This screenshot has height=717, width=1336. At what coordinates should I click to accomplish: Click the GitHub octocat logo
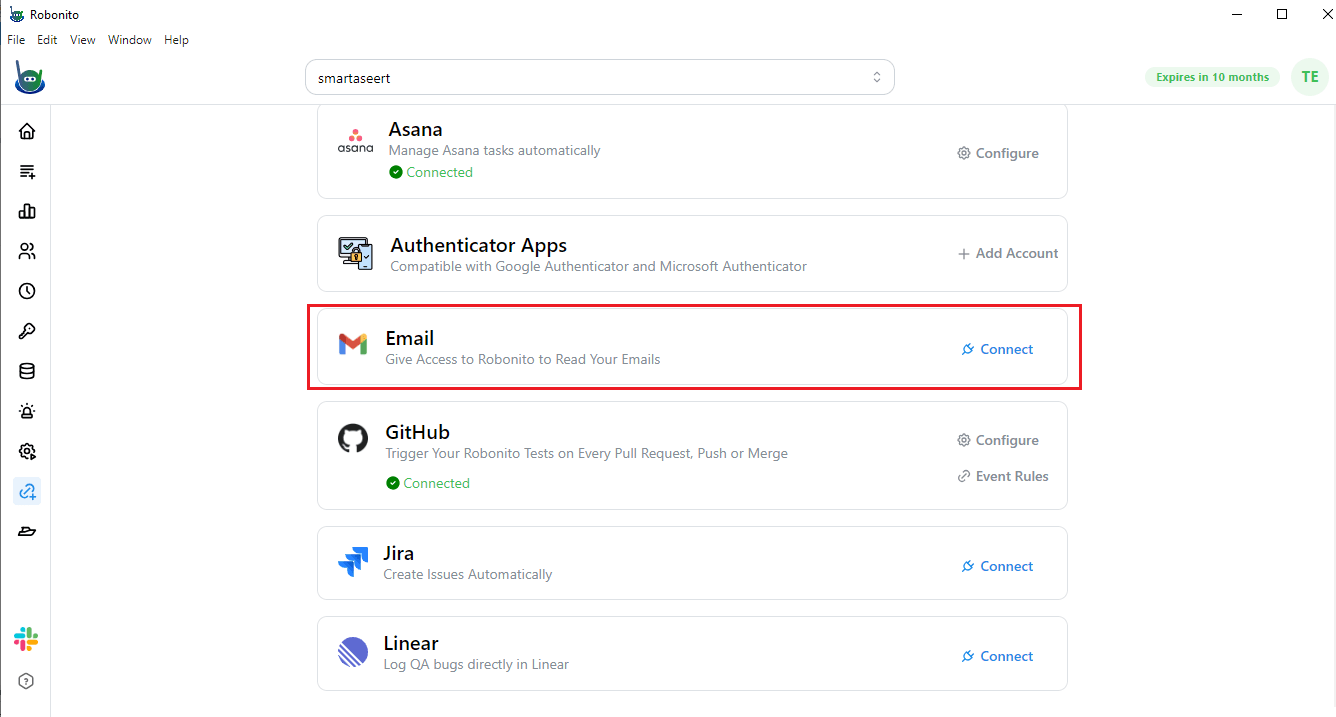353,438
